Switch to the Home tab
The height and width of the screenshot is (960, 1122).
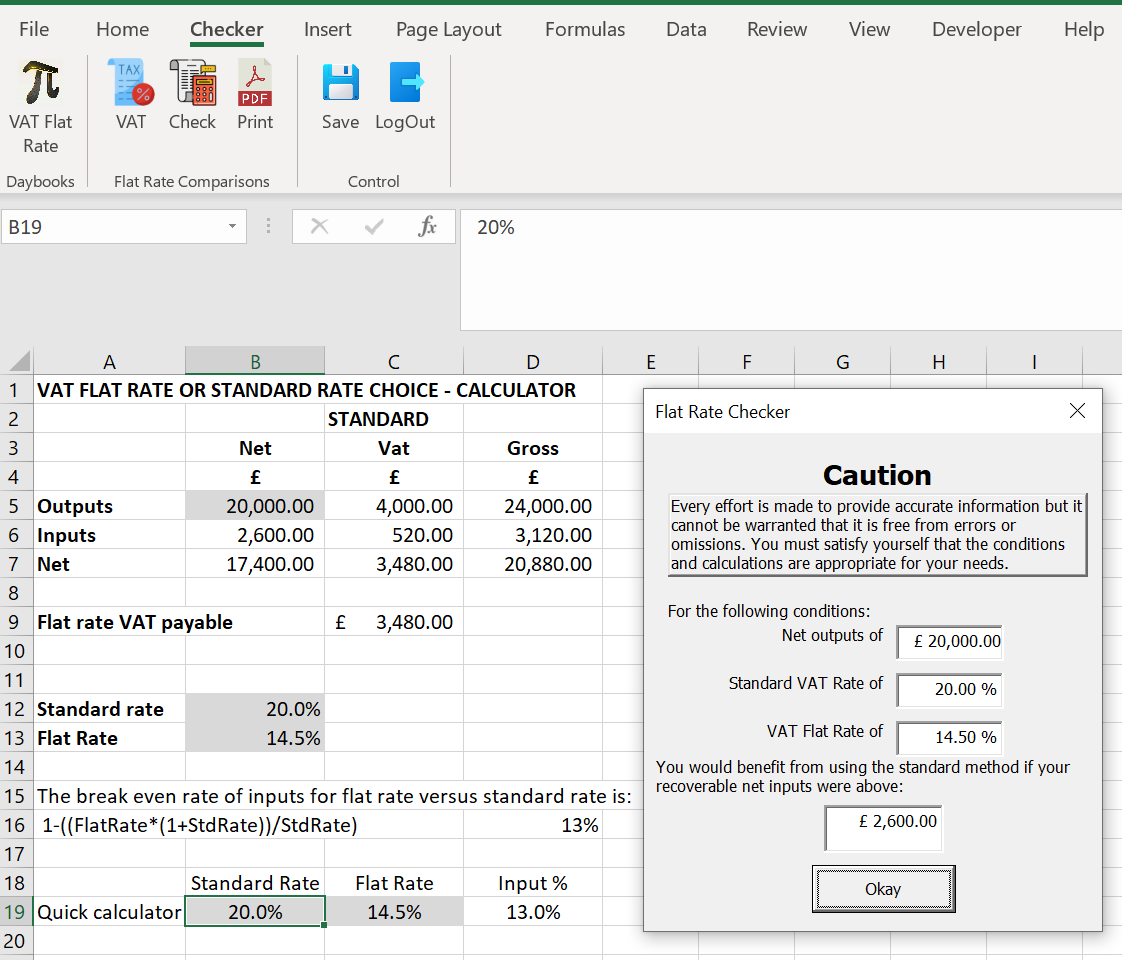click(x=122, y=29)
